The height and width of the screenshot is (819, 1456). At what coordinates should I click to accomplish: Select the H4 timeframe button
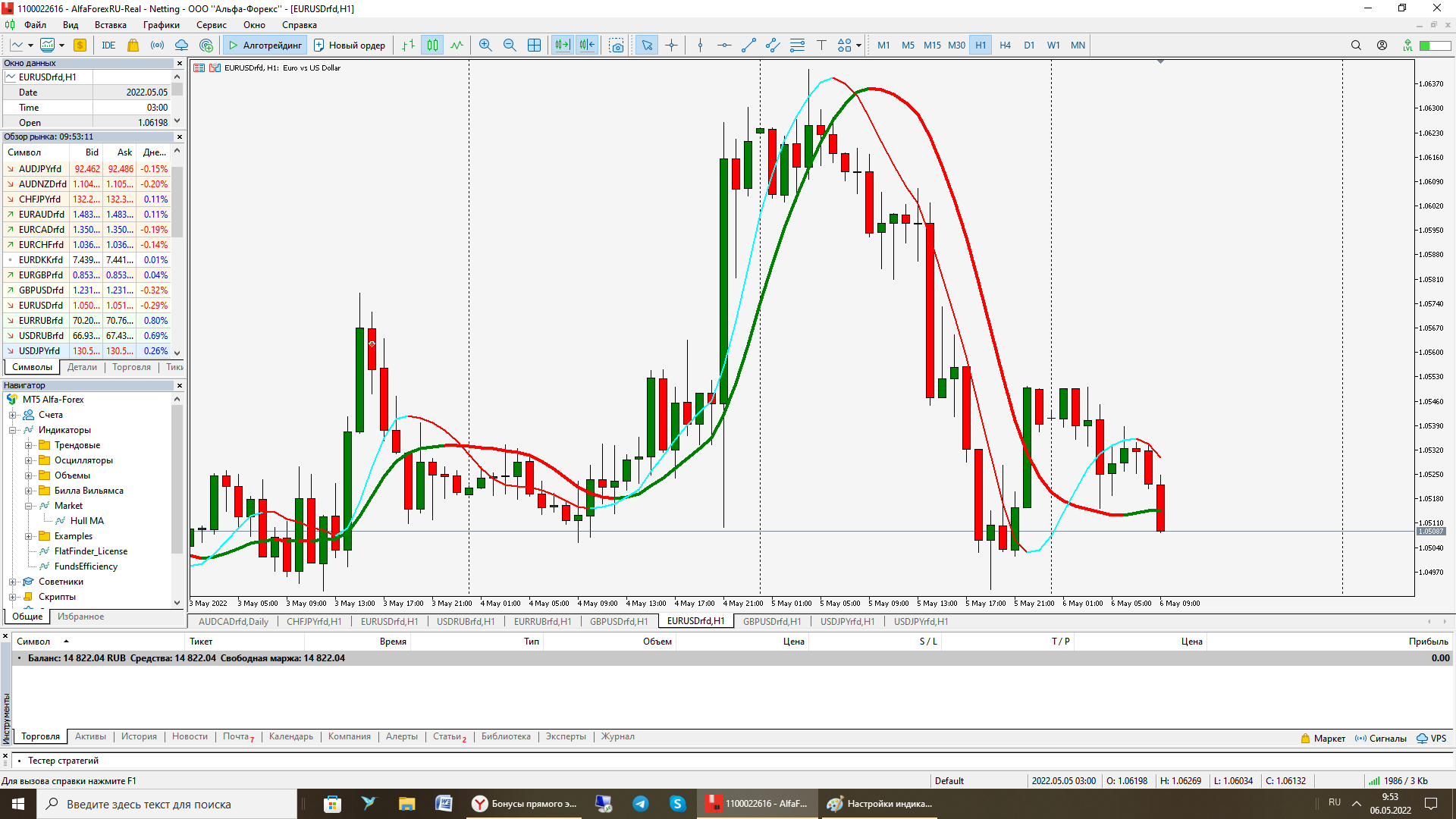[x=1005, y=45]
